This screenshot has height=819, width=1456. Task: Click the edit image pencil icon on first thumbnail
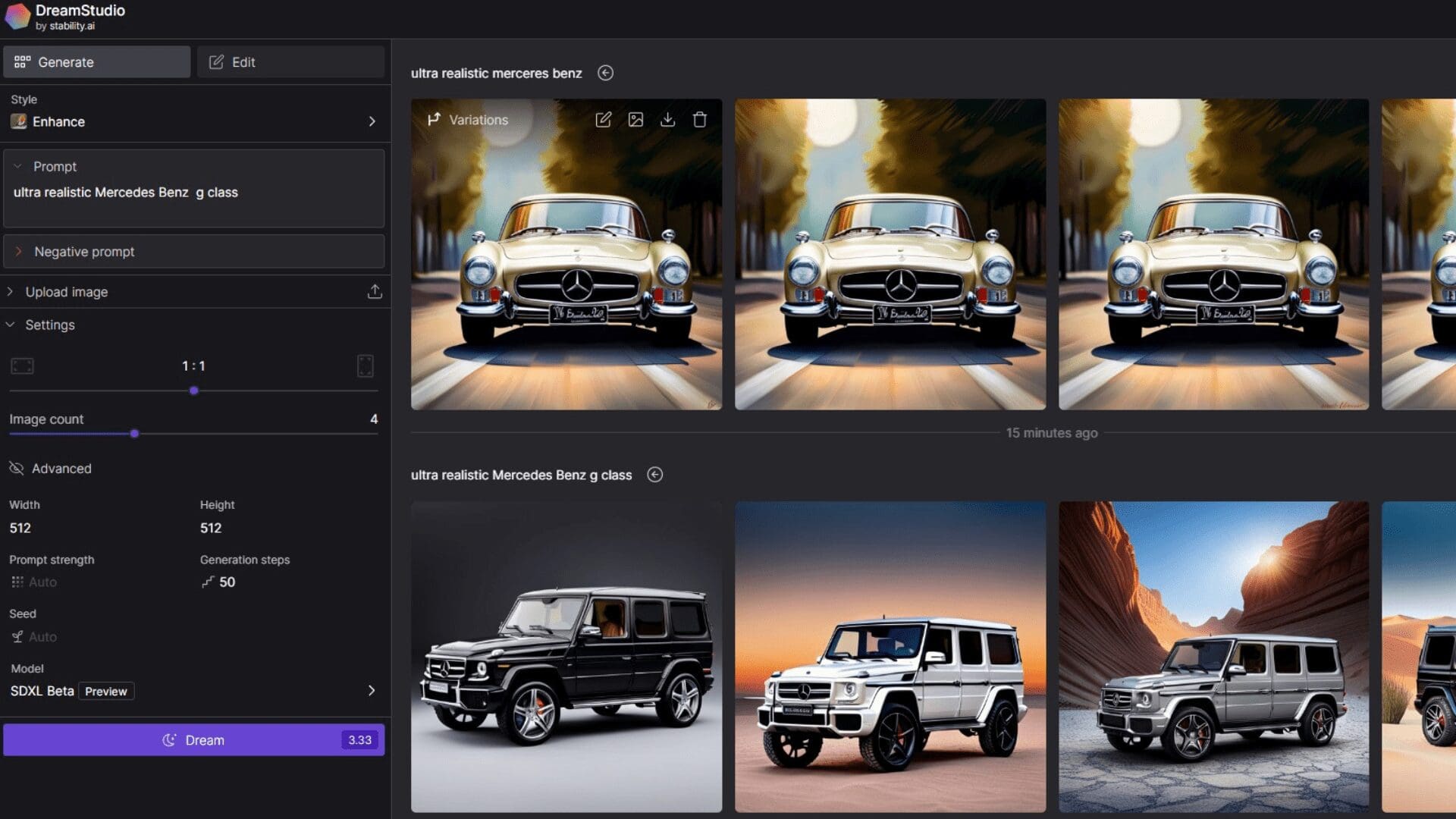coord(603,120)
